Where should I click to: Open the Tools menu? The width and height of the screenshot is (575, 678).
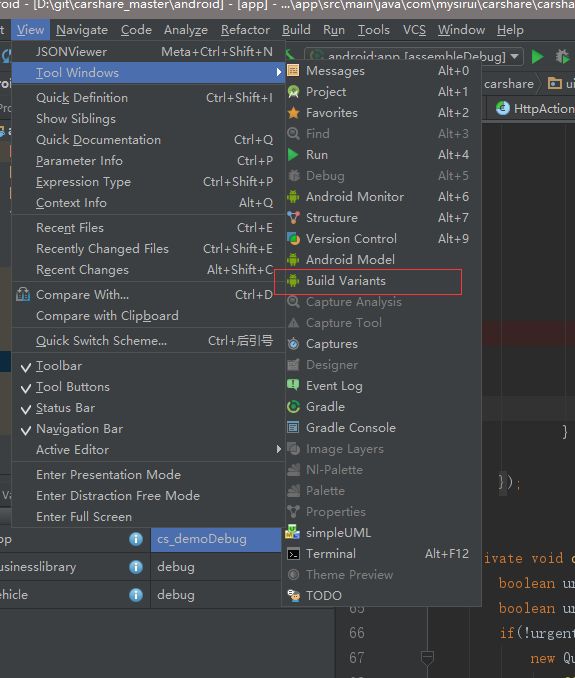[374, 30]
